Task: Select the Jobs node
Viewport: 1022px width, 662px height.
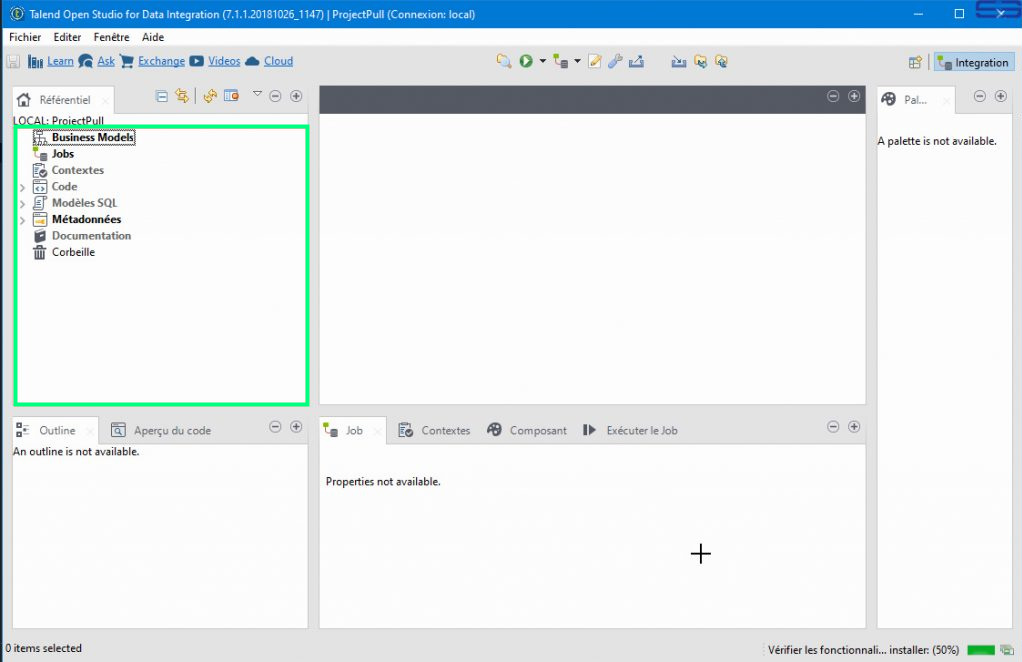Action: pos(63,154)
